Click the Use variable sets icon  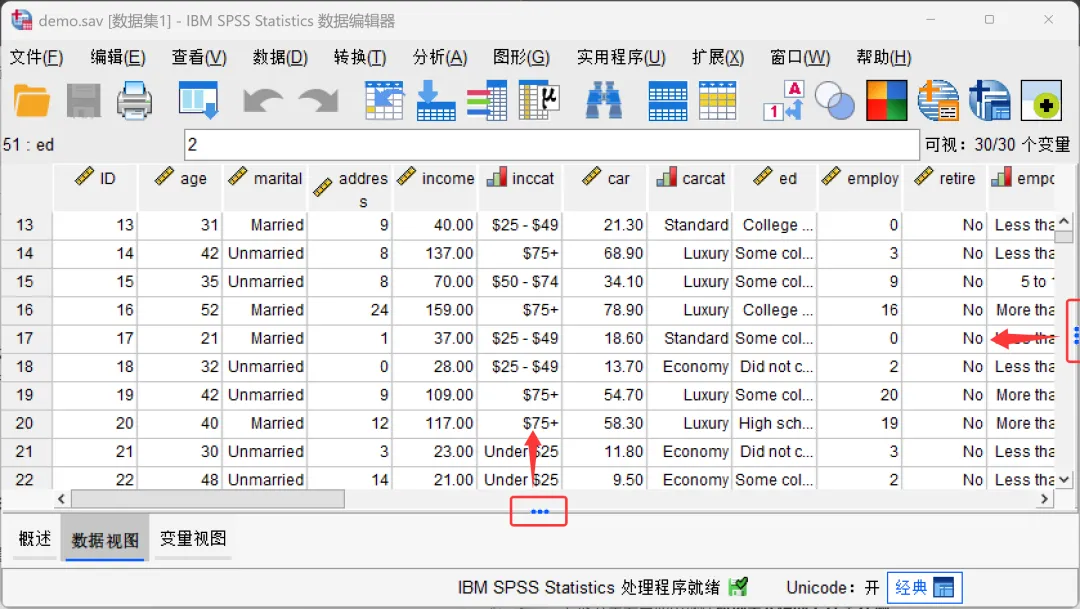pos(835,101)
